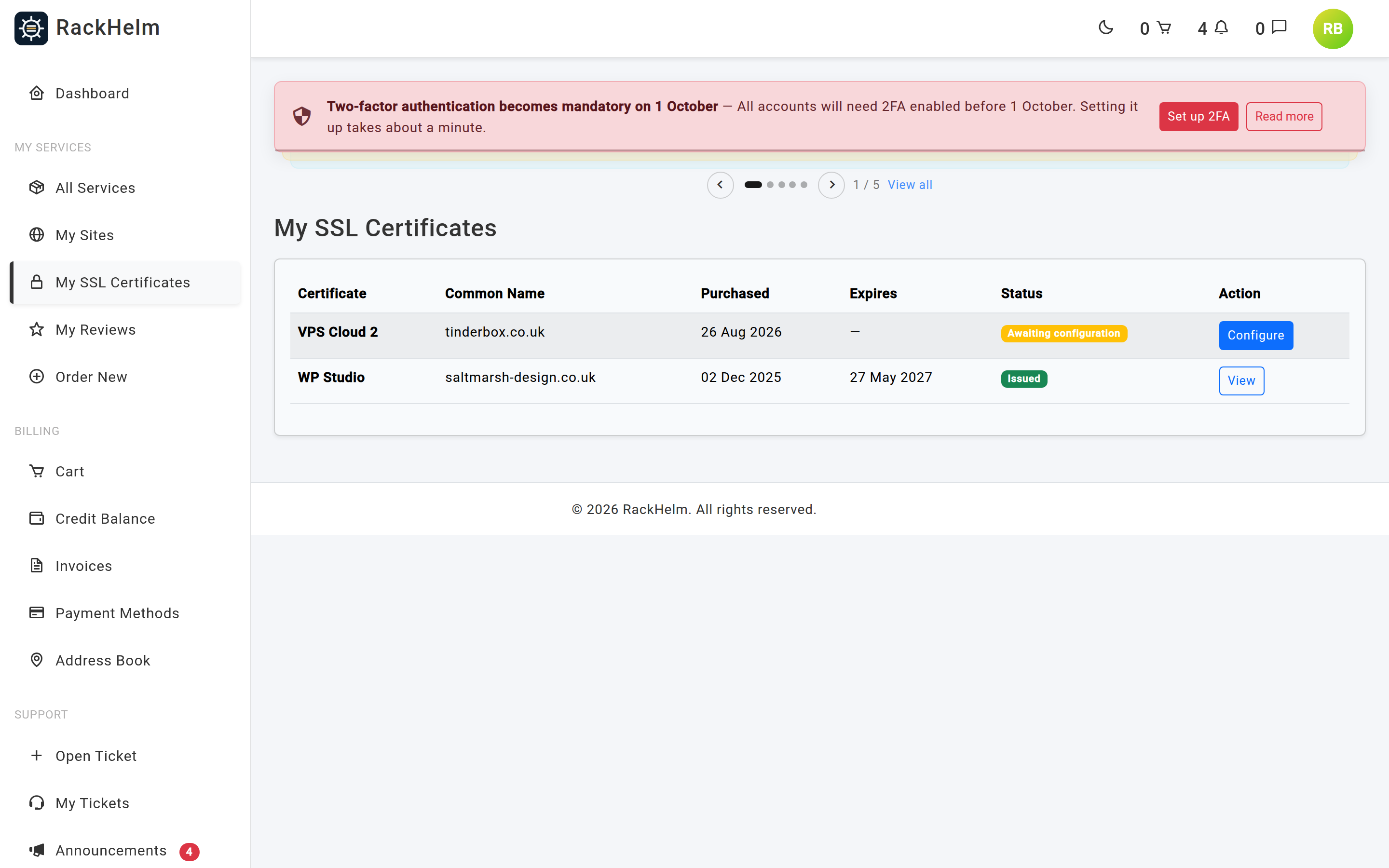Viewport: 1389px width, 868px height.
Task: Select My SSL Certificates menu item
Action: [x=125, y=283]
